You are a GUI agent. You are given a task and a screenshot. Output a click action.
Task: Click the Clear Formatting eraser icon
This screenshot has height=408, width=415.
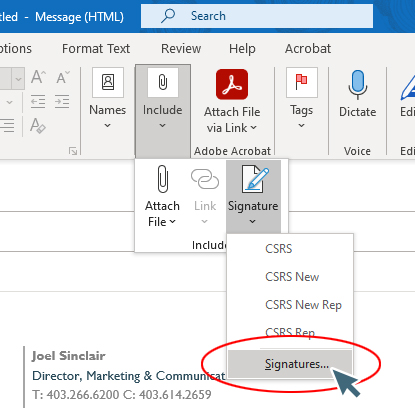click(38, 126)
